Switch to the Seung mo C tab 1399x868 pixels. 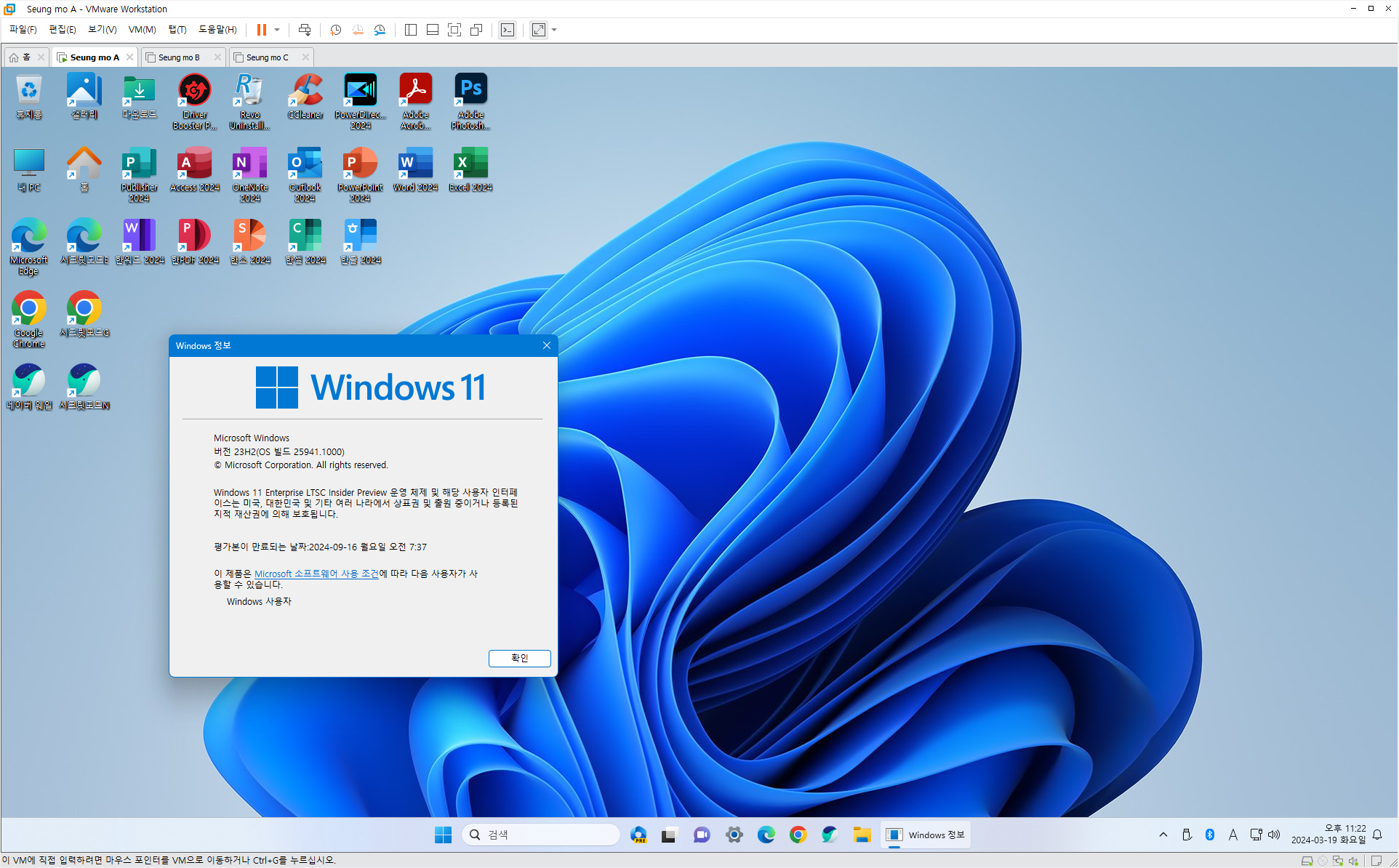(267, 57)
